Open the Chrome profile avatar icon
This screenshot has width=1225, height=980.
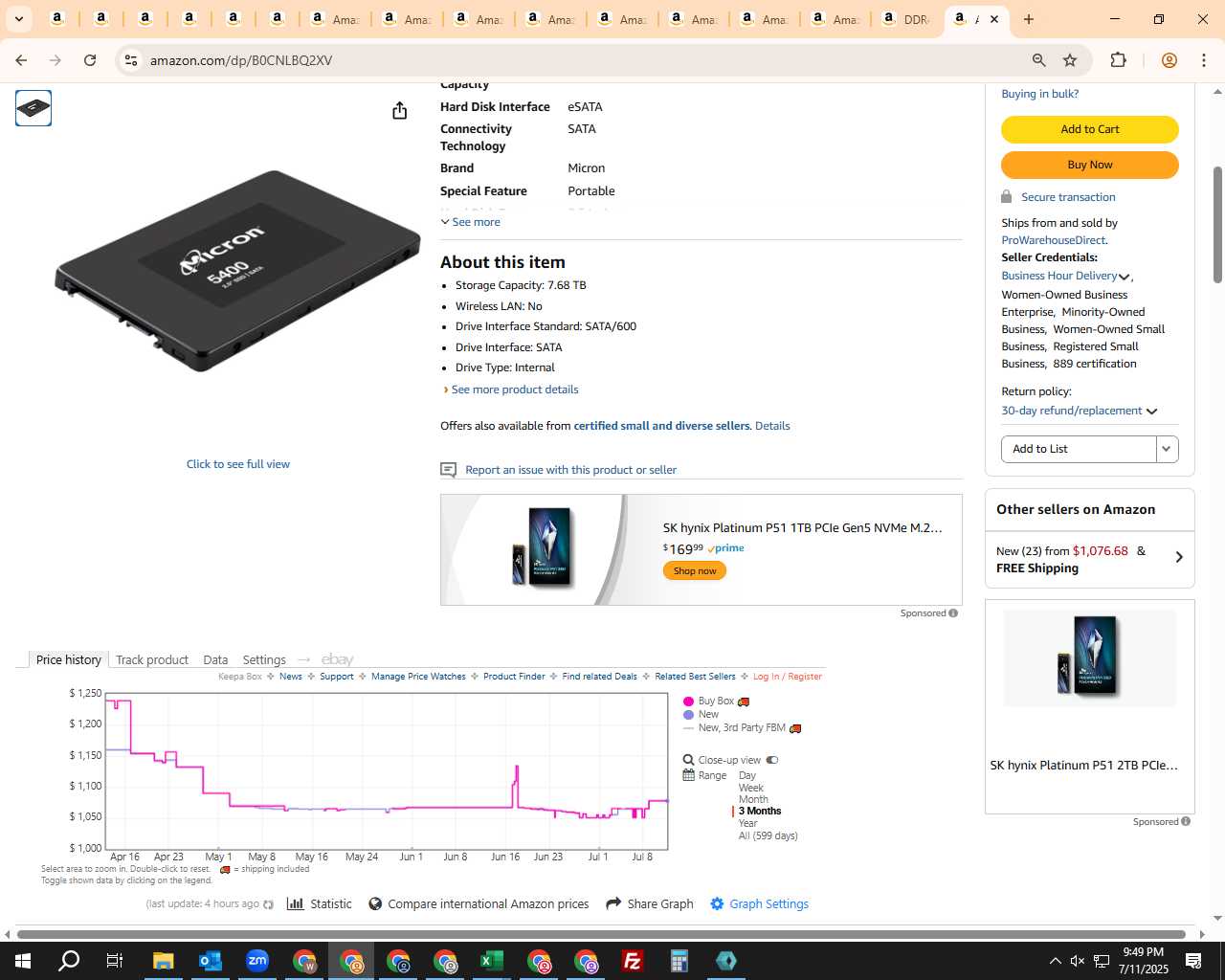(x=1169, y=60)
